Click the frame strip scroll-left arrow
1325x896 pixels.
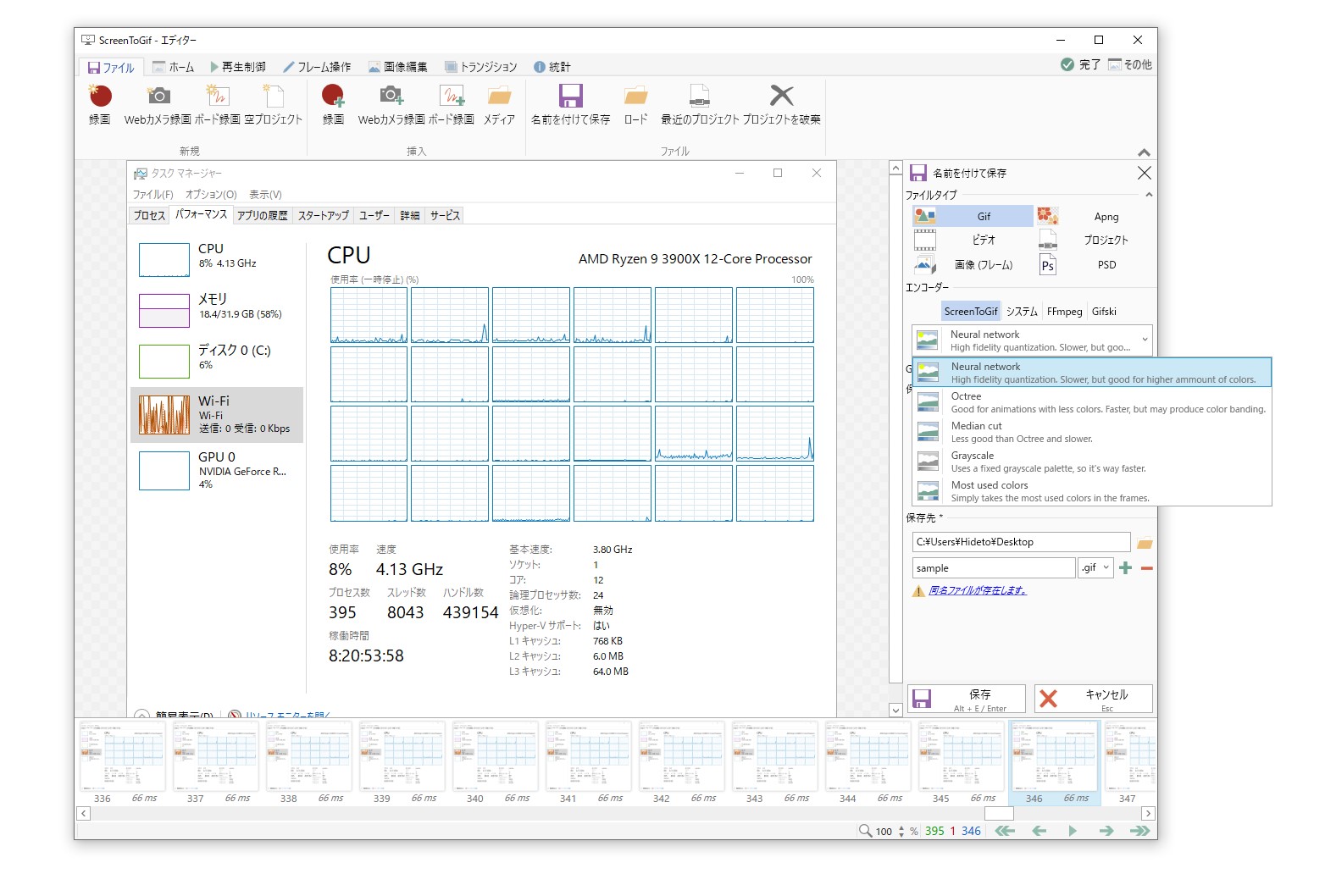click(83, 813)
